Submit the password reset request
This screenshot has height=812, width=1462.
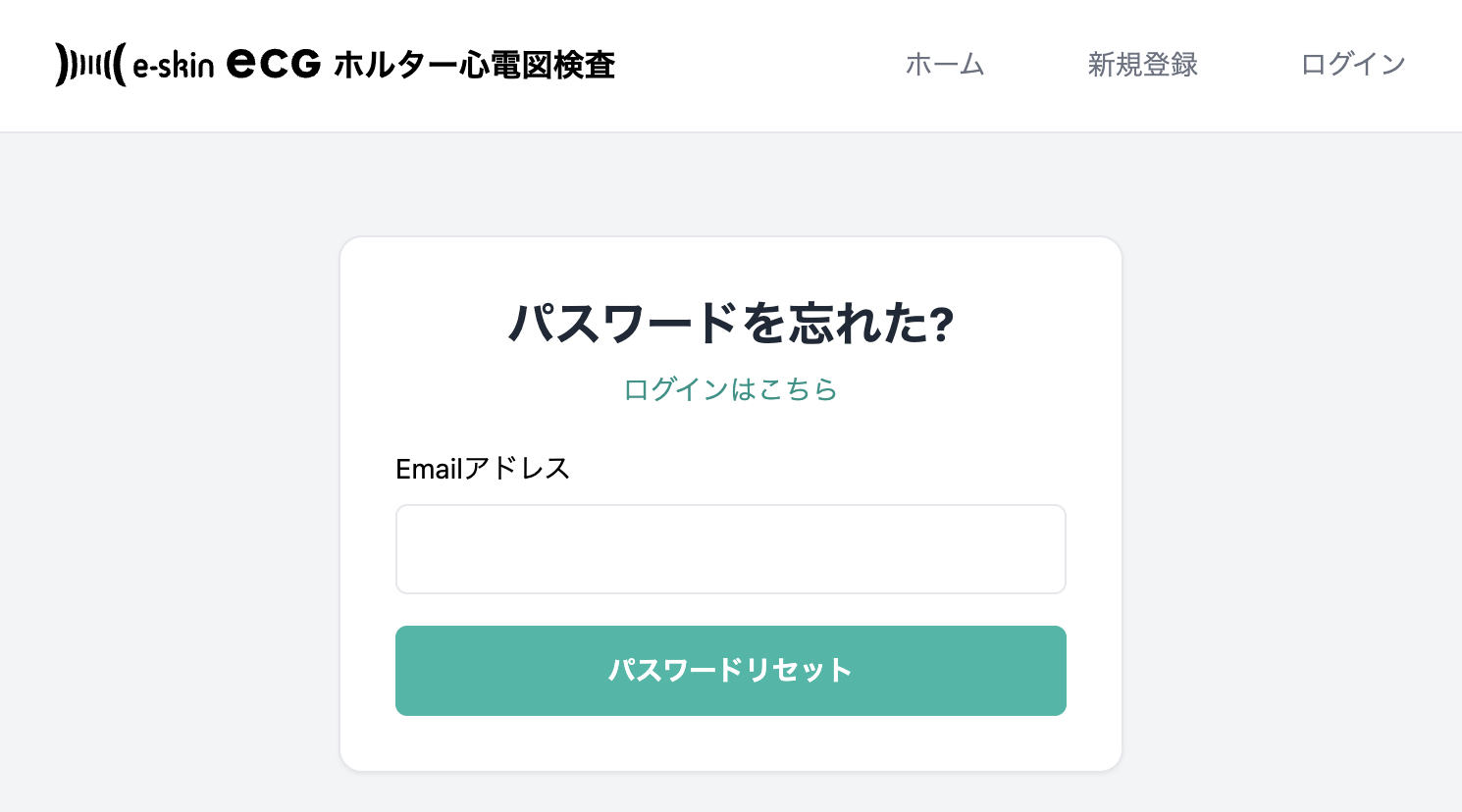click(x=730, y=671)
